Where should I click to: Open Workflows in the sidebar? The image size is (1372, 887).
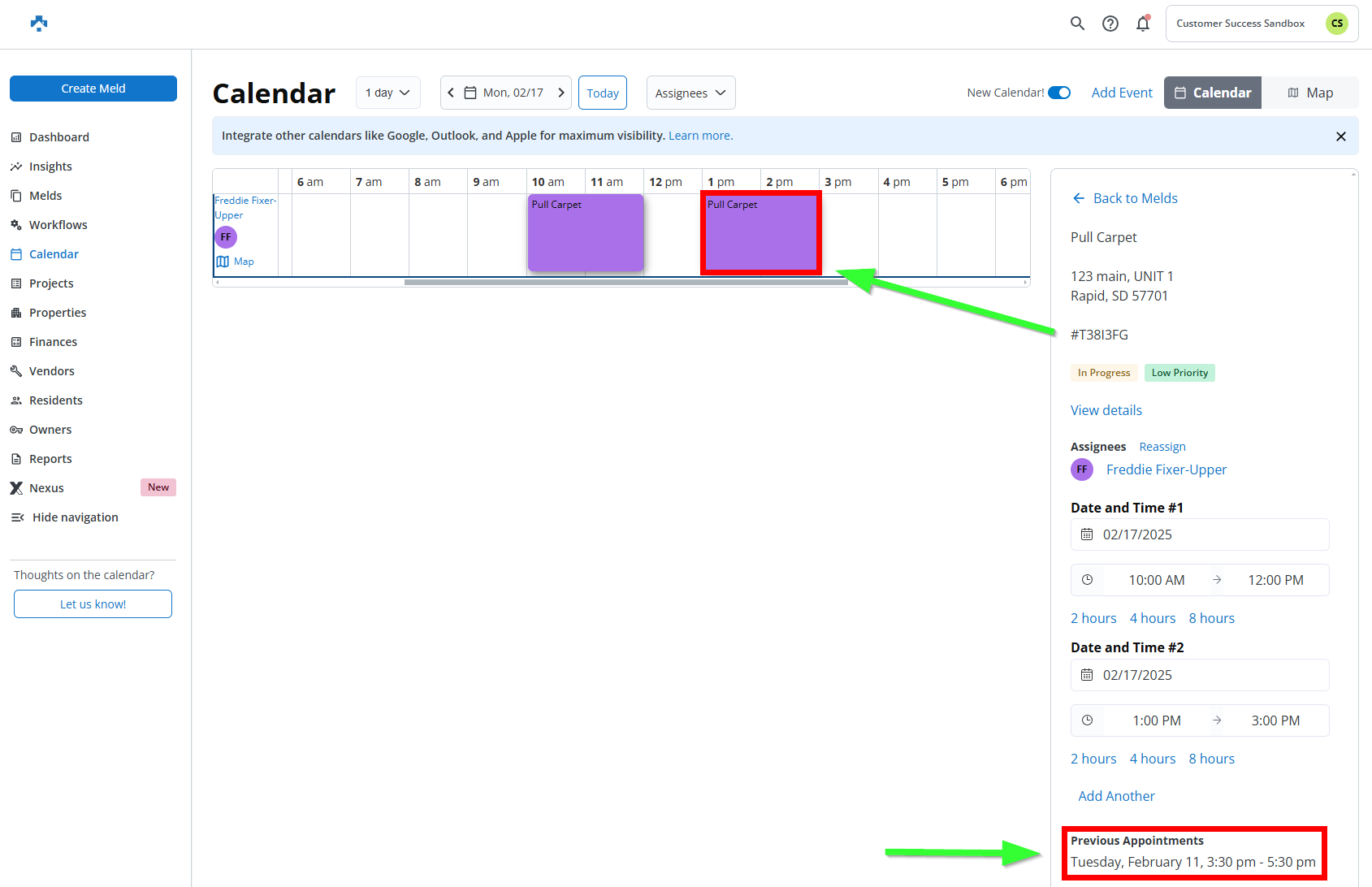point(58,225)
